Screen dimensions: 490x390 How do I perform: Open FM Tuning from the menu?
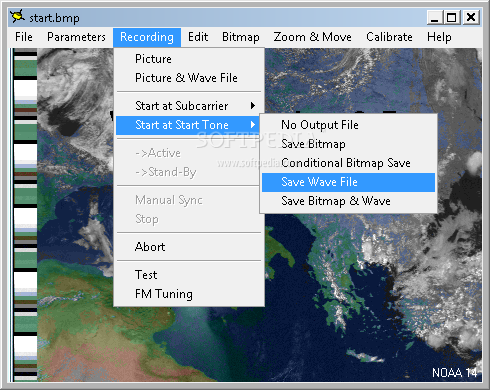point(189,294)
